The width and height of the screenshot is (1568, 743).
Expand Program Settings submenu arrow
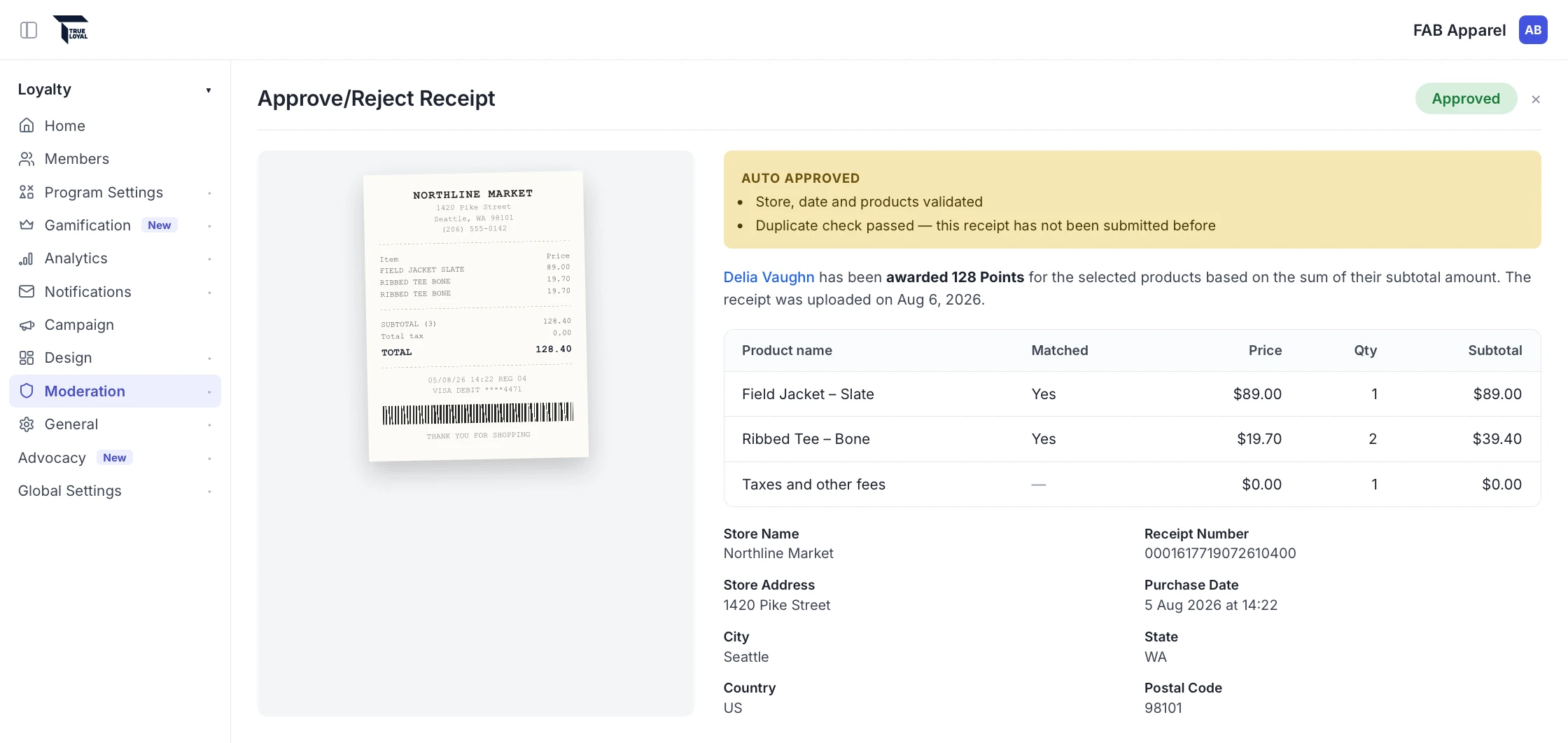209,193
